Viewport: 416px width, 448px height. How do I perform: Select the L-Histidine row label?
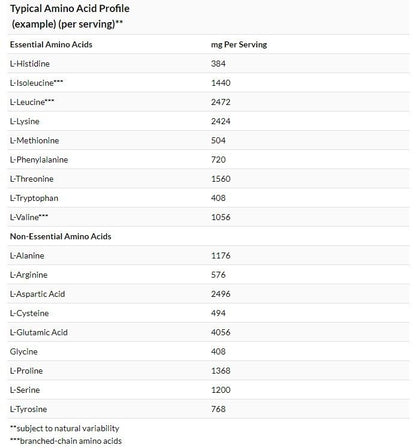coord(30,64)
